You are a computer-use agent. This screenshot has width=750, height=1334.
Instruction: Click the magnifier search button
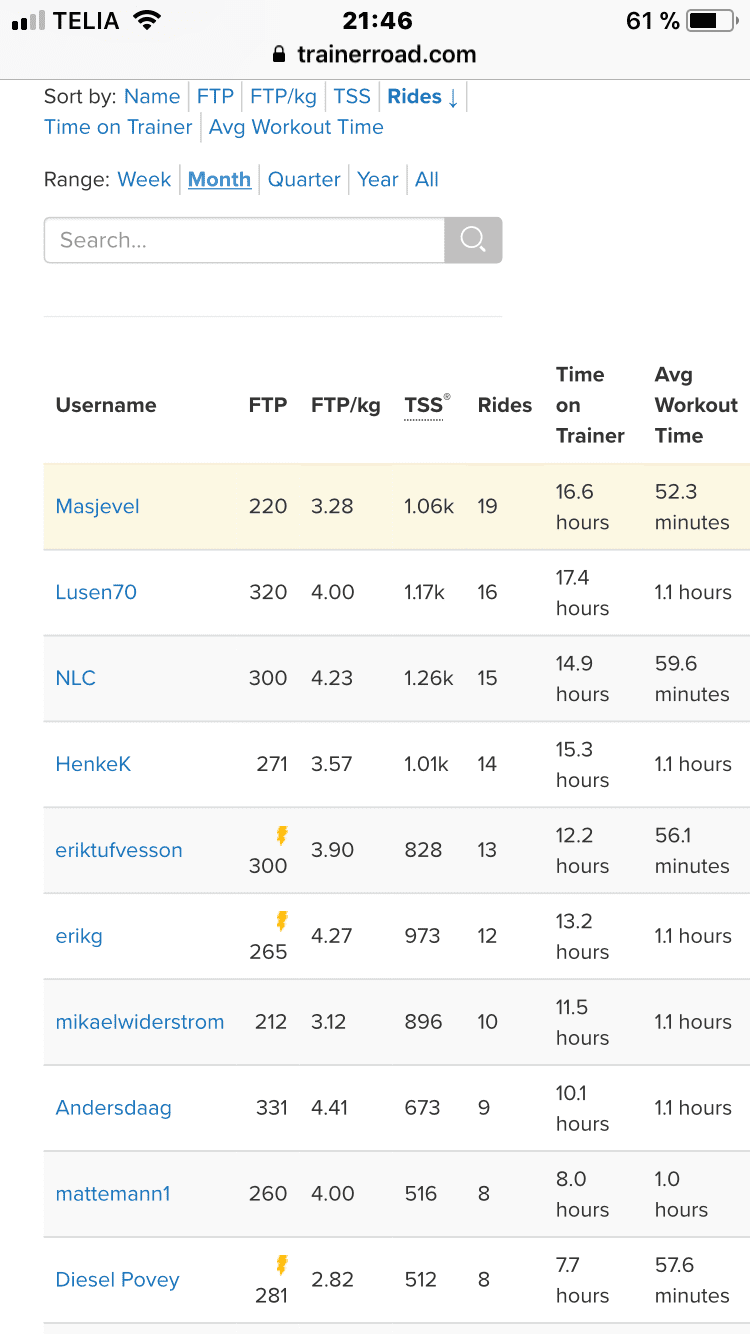473,240
